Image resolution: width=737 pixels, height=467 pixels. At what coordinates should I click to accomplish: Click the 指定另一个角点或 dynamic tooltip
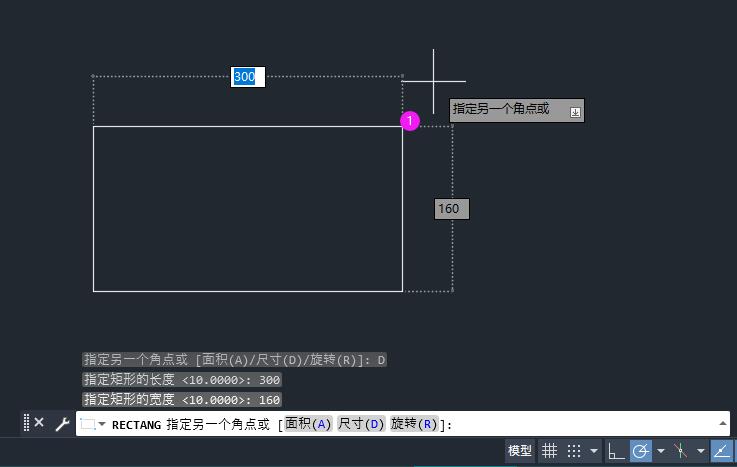pos(517,110)
